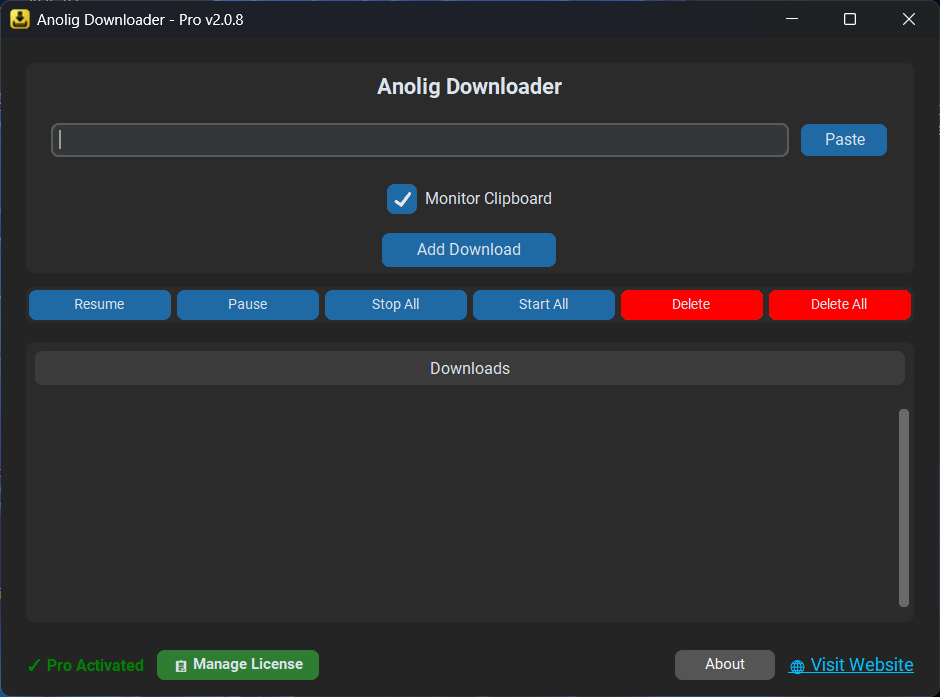Resume the selected download
This screenshot has width=940, height=697.
[99, 304]
